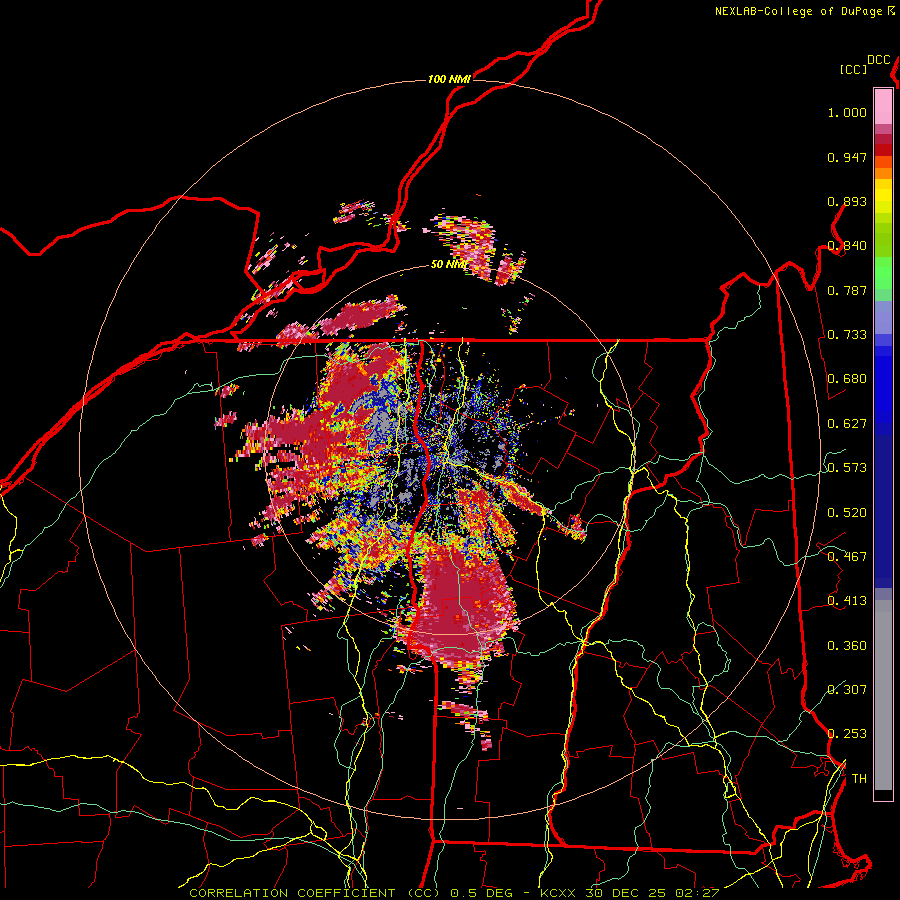The width and height of the screenshot is (900, 900).
Task: Click the bright green segment of the color bar
Action: pos(883,274)
